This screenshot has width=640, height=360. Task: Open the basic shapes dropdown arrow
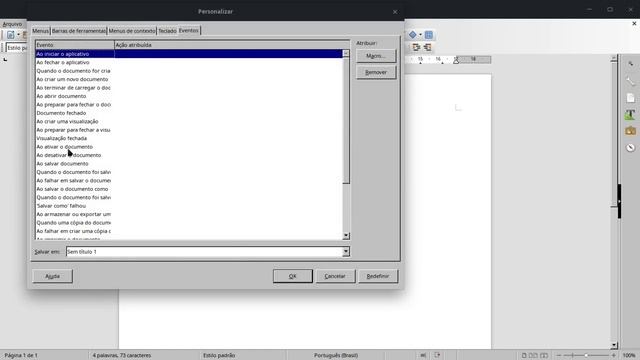(420, 35)
